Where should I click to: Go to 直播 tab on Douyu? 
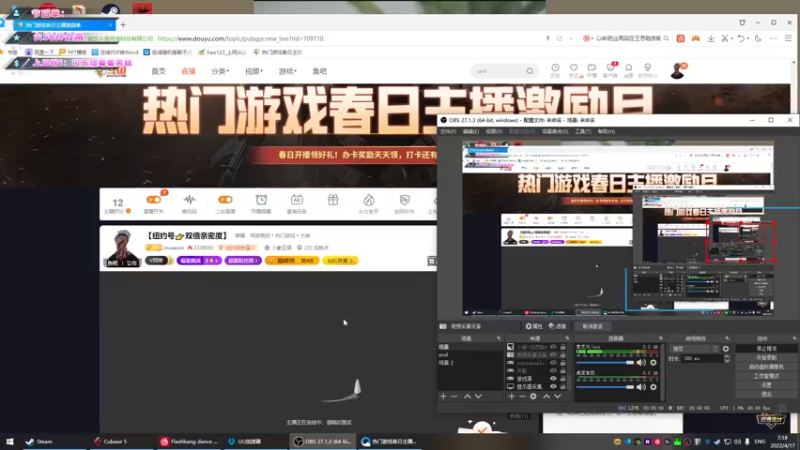pos(188,71)
